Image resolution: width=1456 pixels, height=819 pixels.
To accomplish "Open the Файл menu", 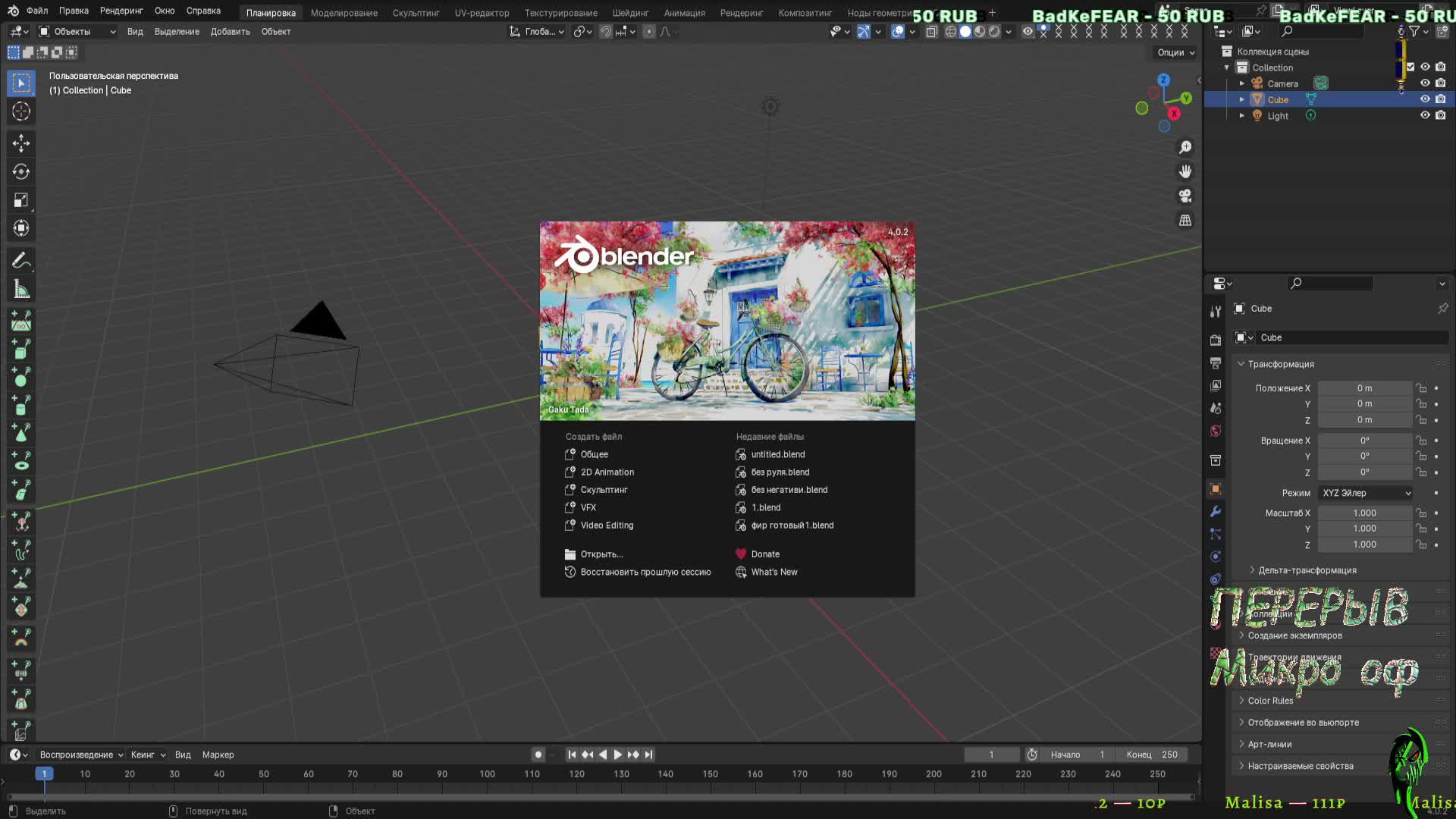I will 36,11.
